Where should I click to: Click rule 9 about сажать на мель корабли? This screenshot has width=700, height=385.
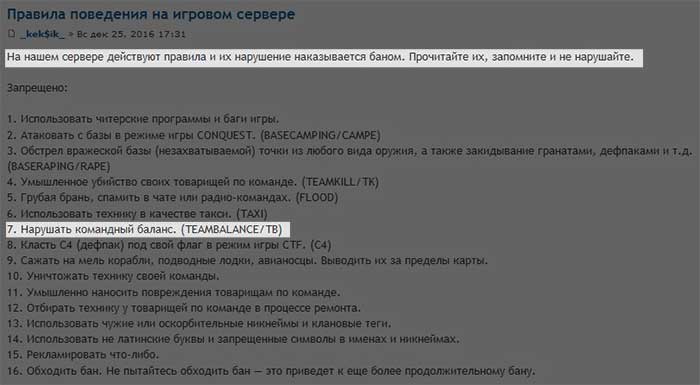(x=247, y=260)
